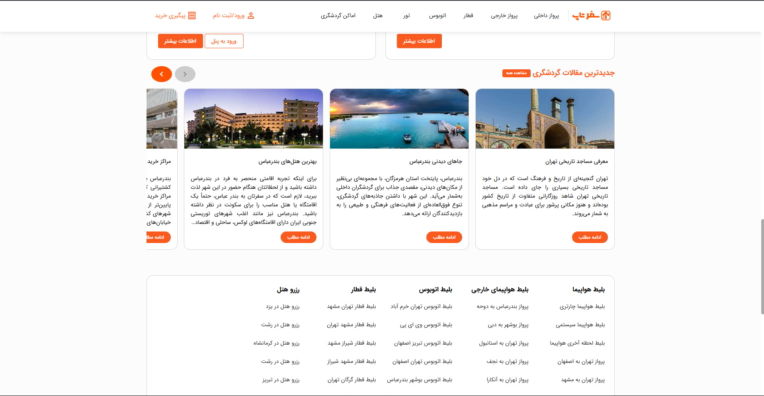This screenshot has height=396, width=764.
Task: Select هتل hotel menu item
Action: coord(378,16)
